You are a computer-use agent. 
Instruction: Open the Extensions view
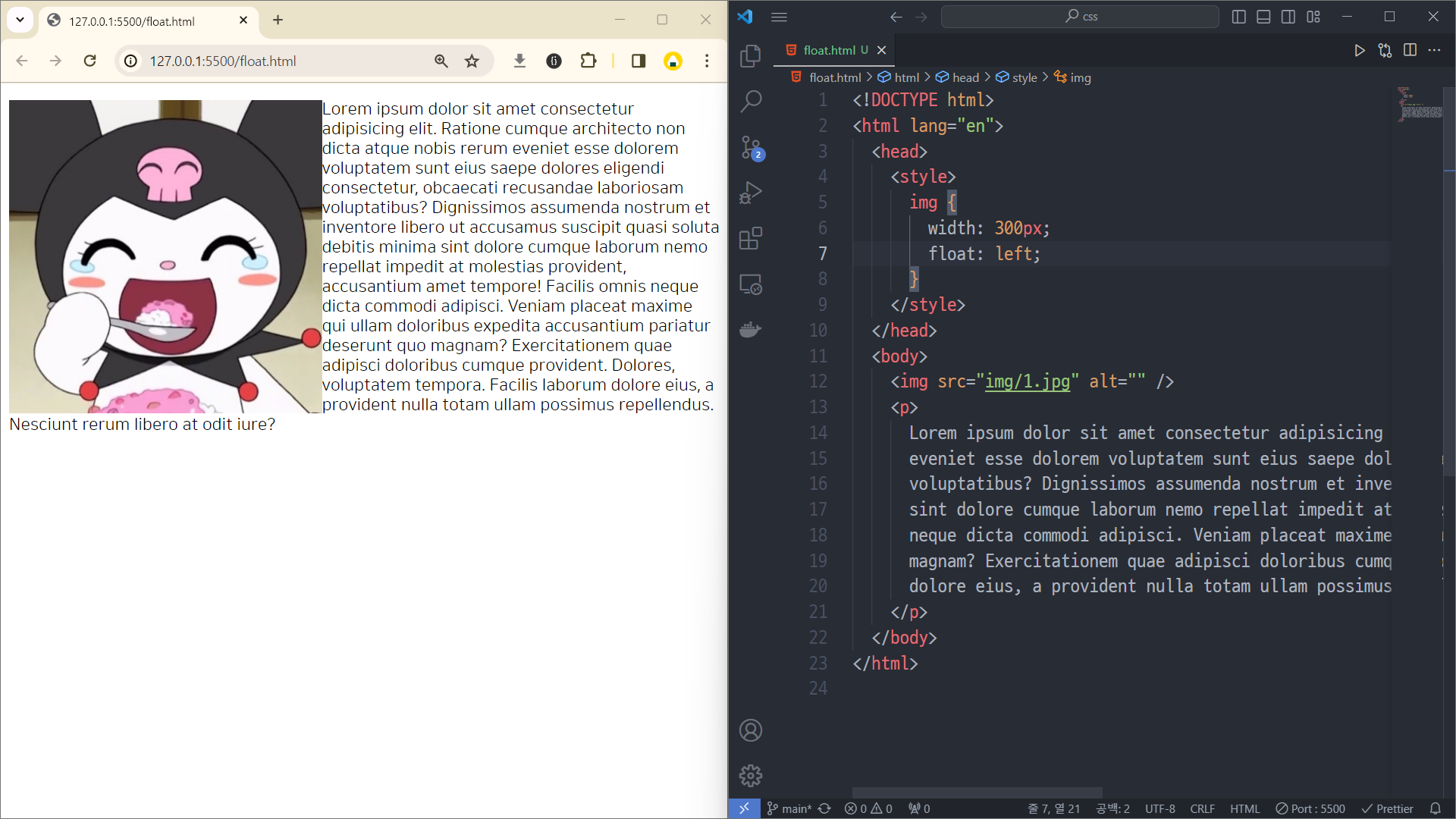coord(750,238)
